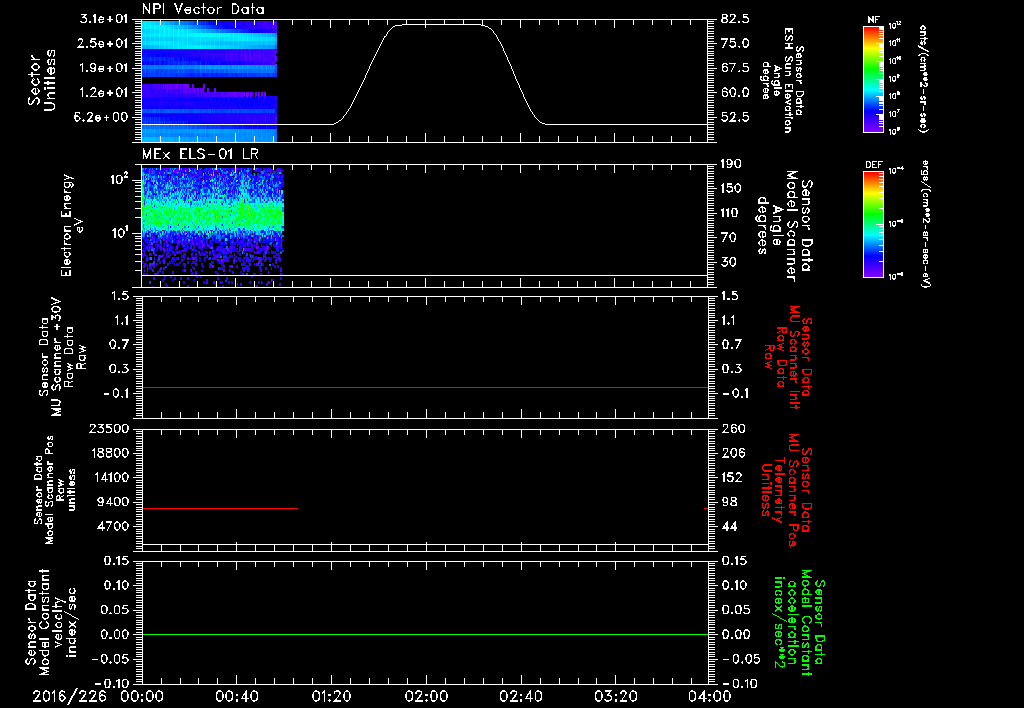The width and height of the screenshot is (1024, 708).
Task: Click the white sun elevation curve plateau
Action: [441, 25]
